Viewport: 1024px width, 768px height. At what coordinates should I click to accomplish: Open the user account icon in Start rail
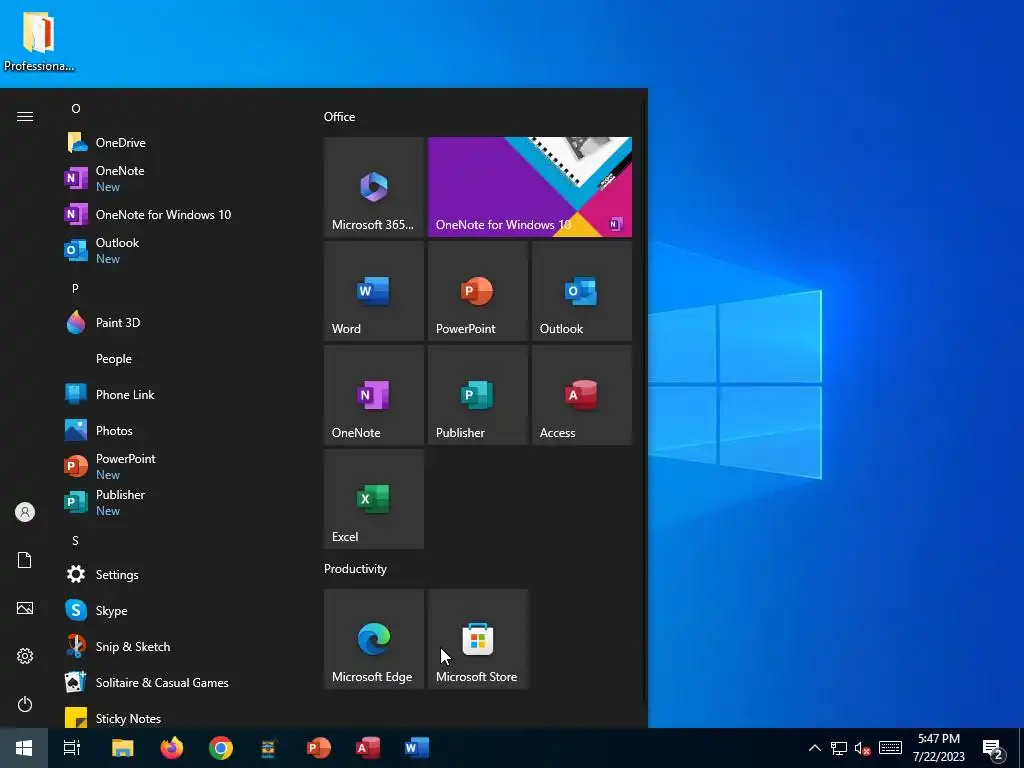coord(25,512)
